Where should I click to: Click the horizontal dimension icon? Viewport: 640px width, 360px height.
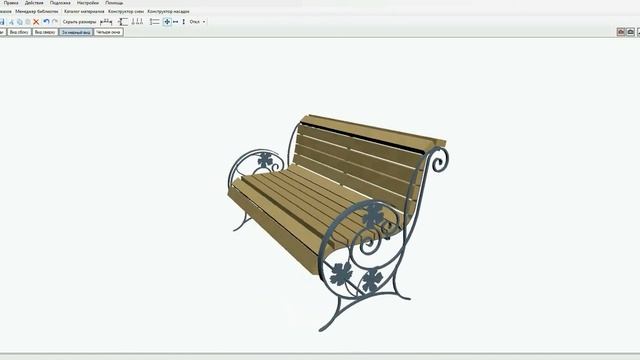point(106,22)
